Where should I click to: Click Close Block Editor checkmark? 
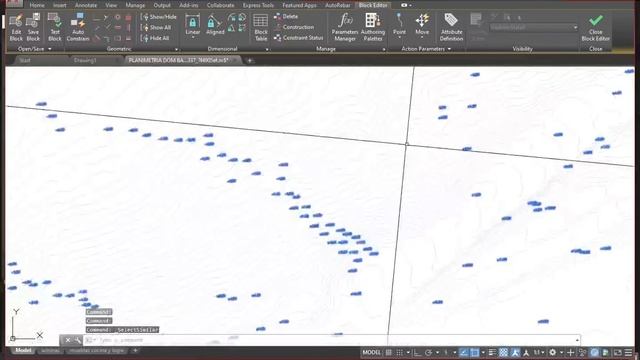pos(596,27)
